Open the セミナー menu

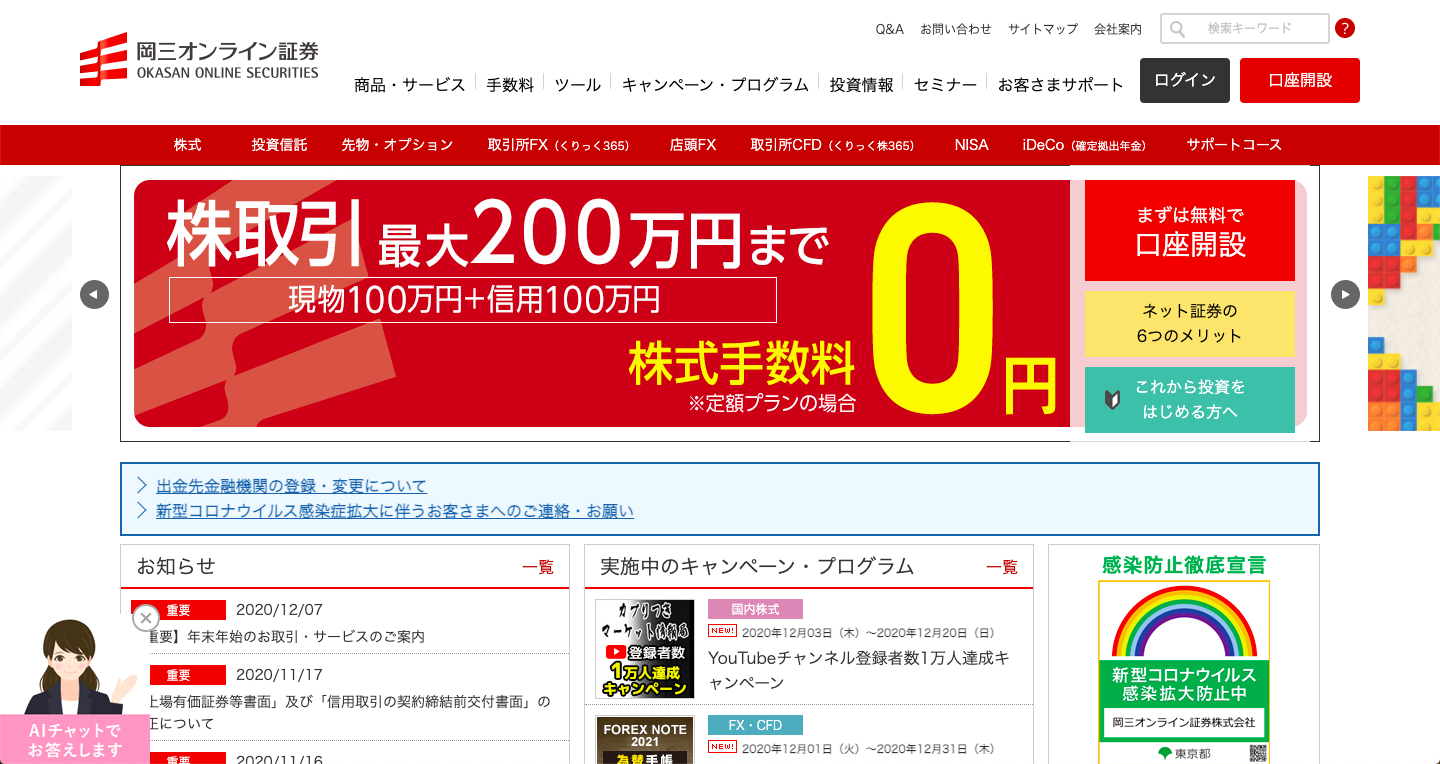[x=945, y=84]
